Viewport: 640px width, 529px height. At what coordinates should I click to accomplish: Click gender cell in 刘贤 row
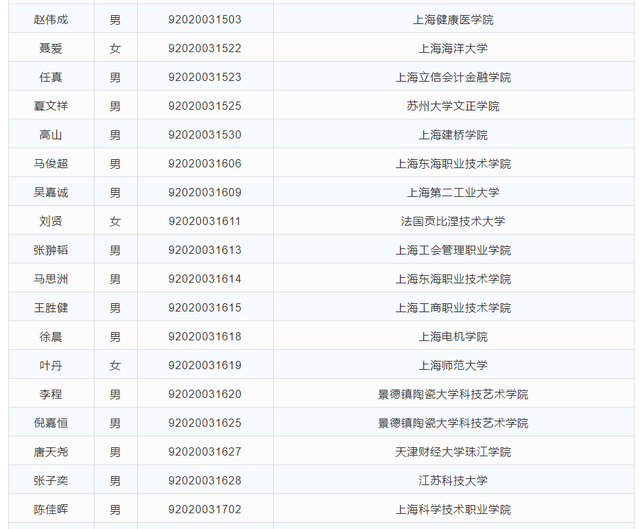pos(115,221)
